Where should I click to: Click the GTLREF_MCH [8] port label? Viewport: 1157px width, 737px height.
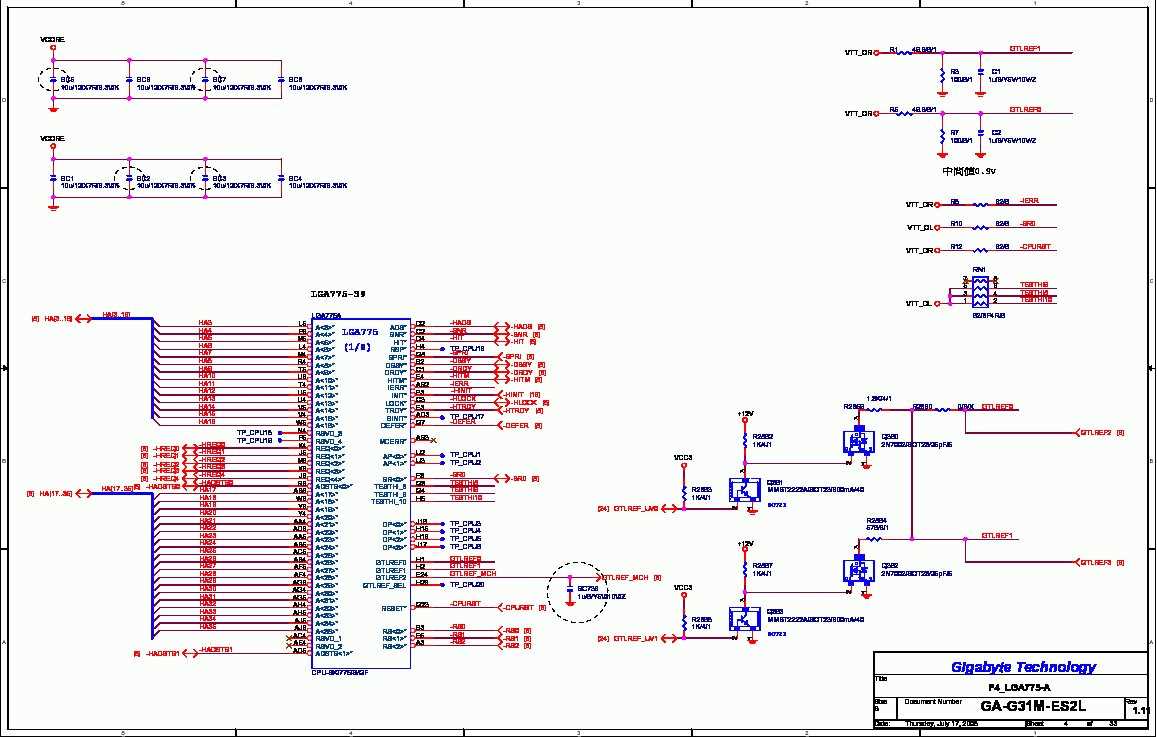click(x=631, y=578)
